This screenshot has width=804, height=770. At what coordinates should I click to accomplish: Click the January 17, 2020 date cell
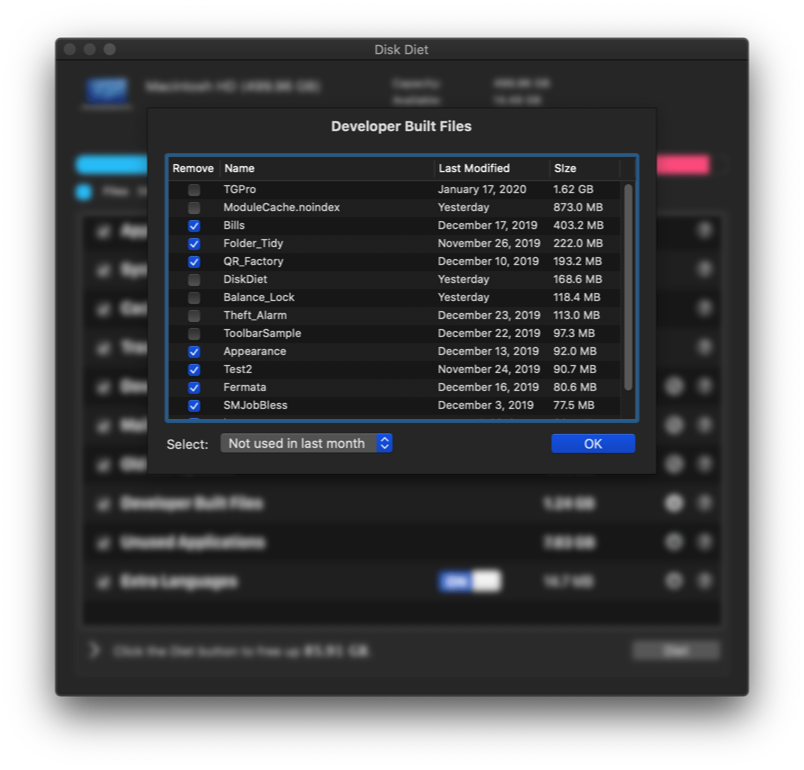click(x=482, y=189)
